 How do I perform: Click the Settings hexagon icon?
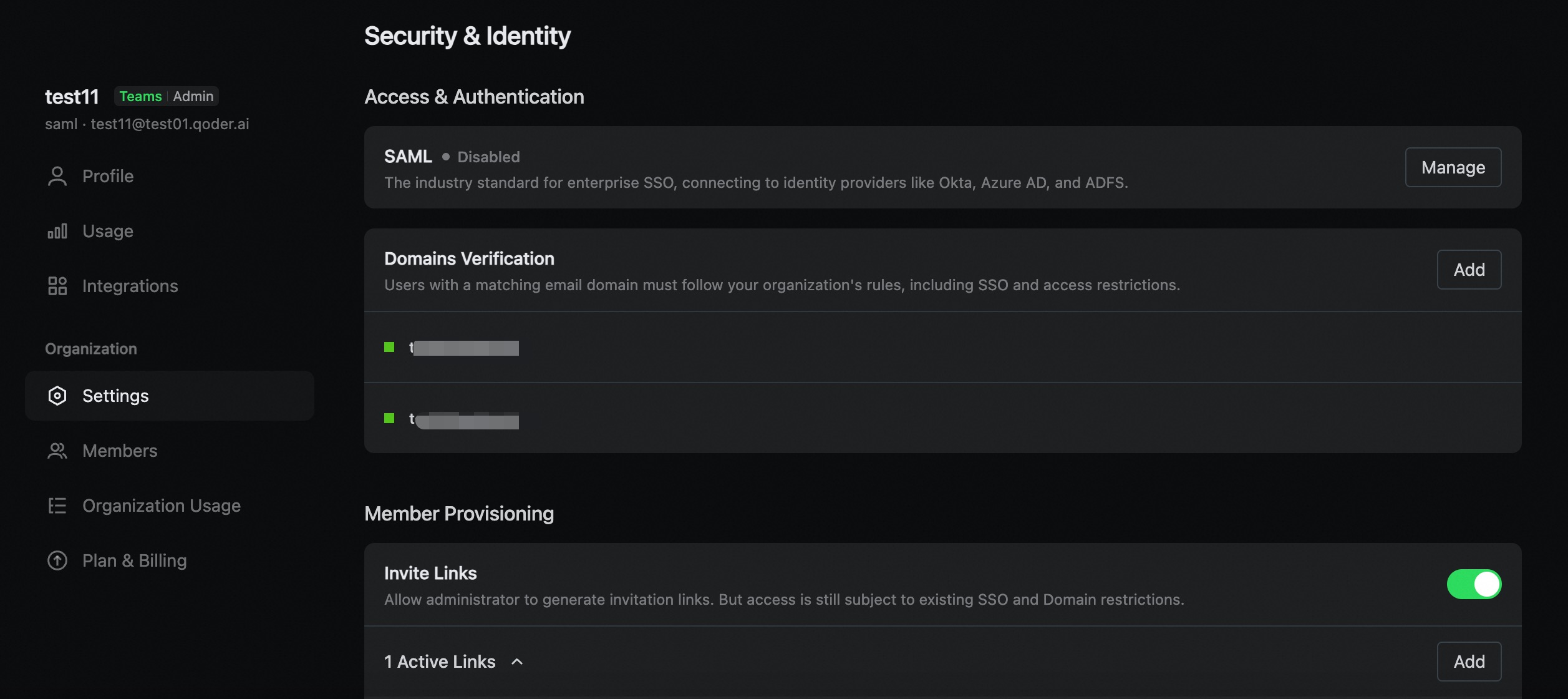point(57,396)
